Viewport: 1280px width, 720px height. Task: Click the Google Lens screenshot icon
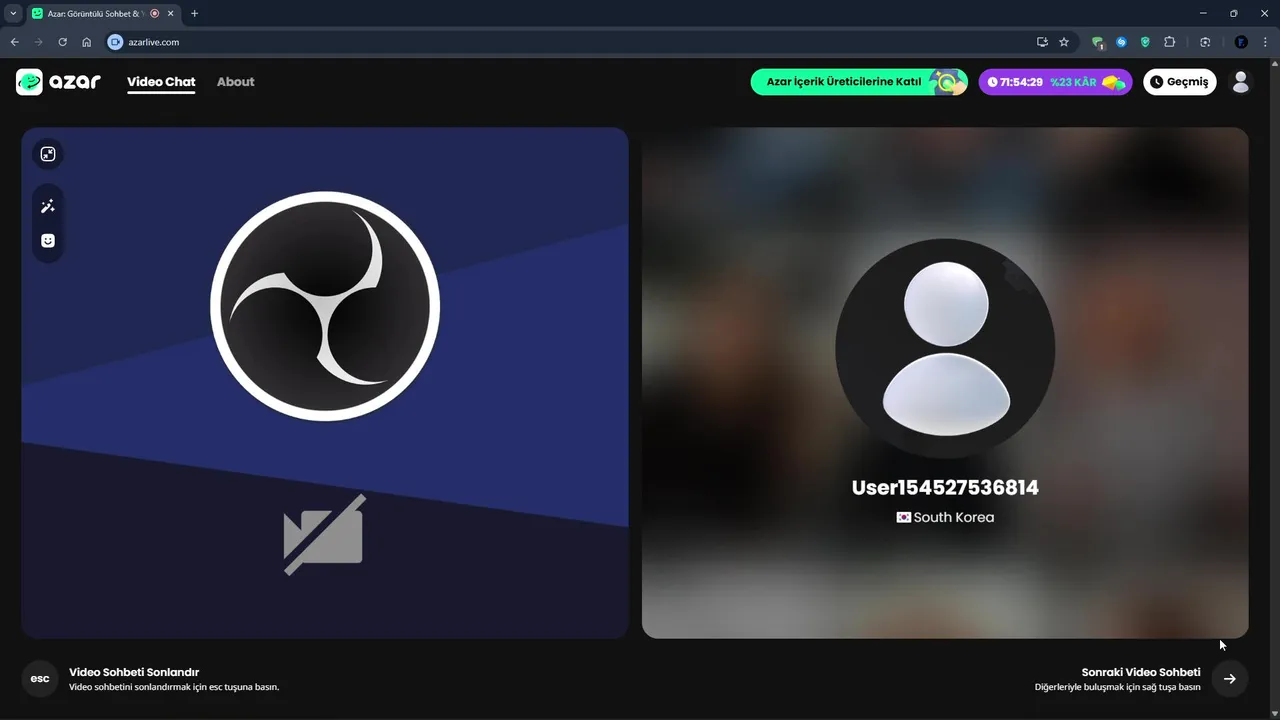pos(1205,42)
